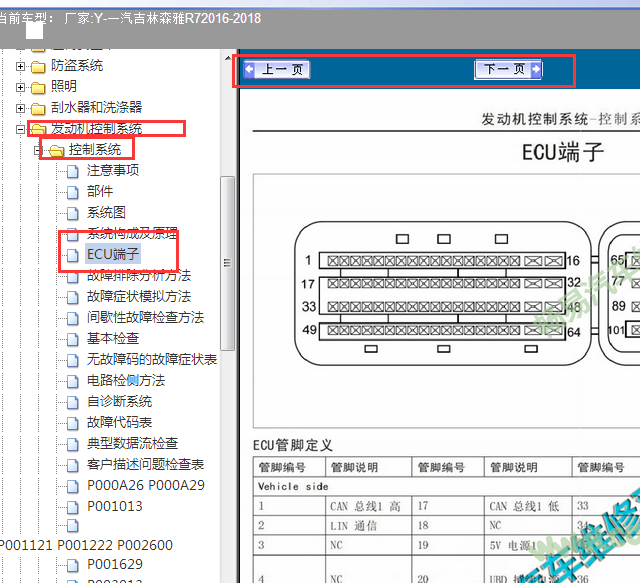Screen dimensions: 640x583
Task: Collapse the 控制系统 subfolder
Action: click(38, 150)
